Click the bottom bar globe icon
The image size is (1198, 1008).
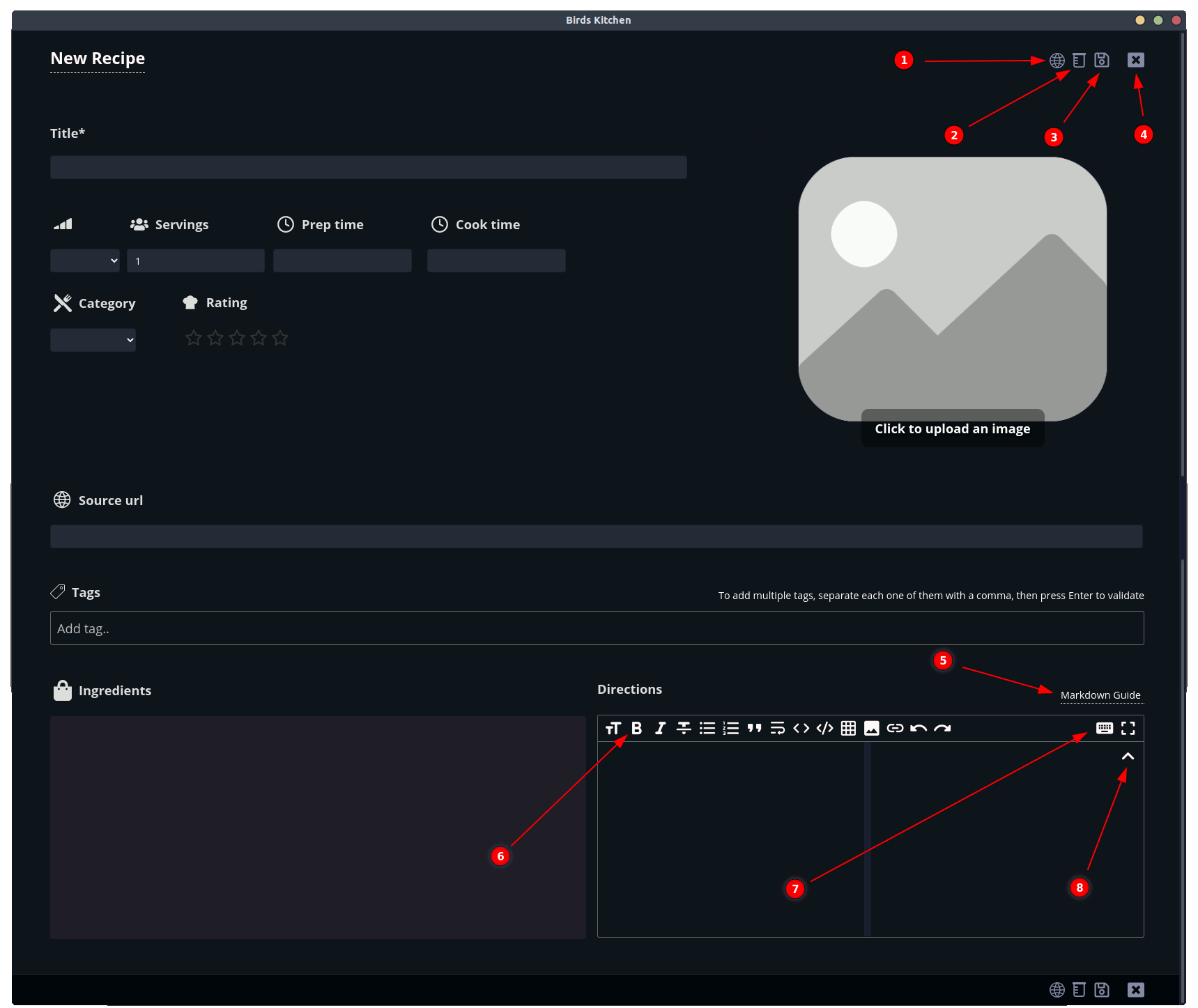pyautogui.click(x=1057, y=990)
